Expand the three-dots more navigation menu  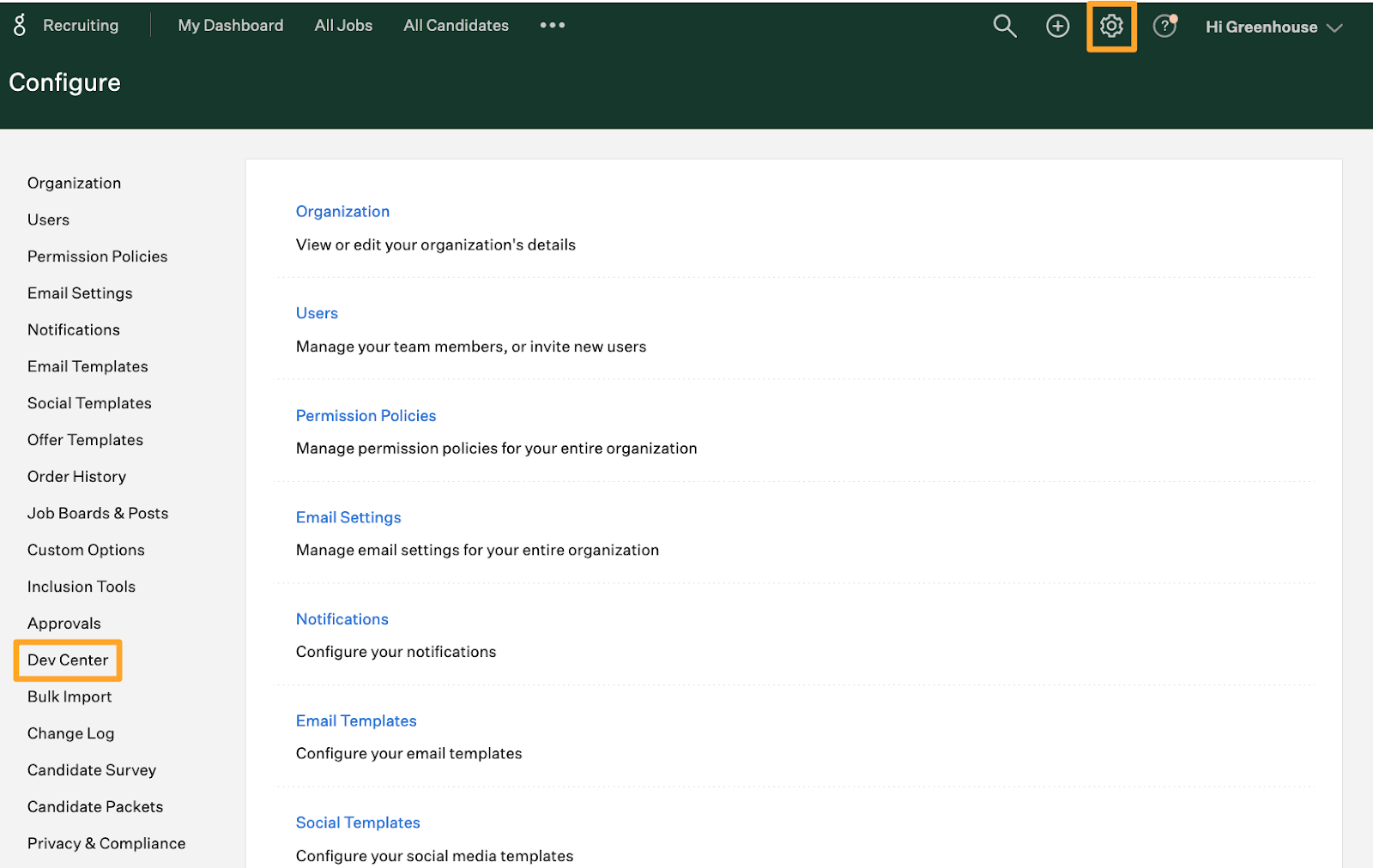(x=552, y=26)
